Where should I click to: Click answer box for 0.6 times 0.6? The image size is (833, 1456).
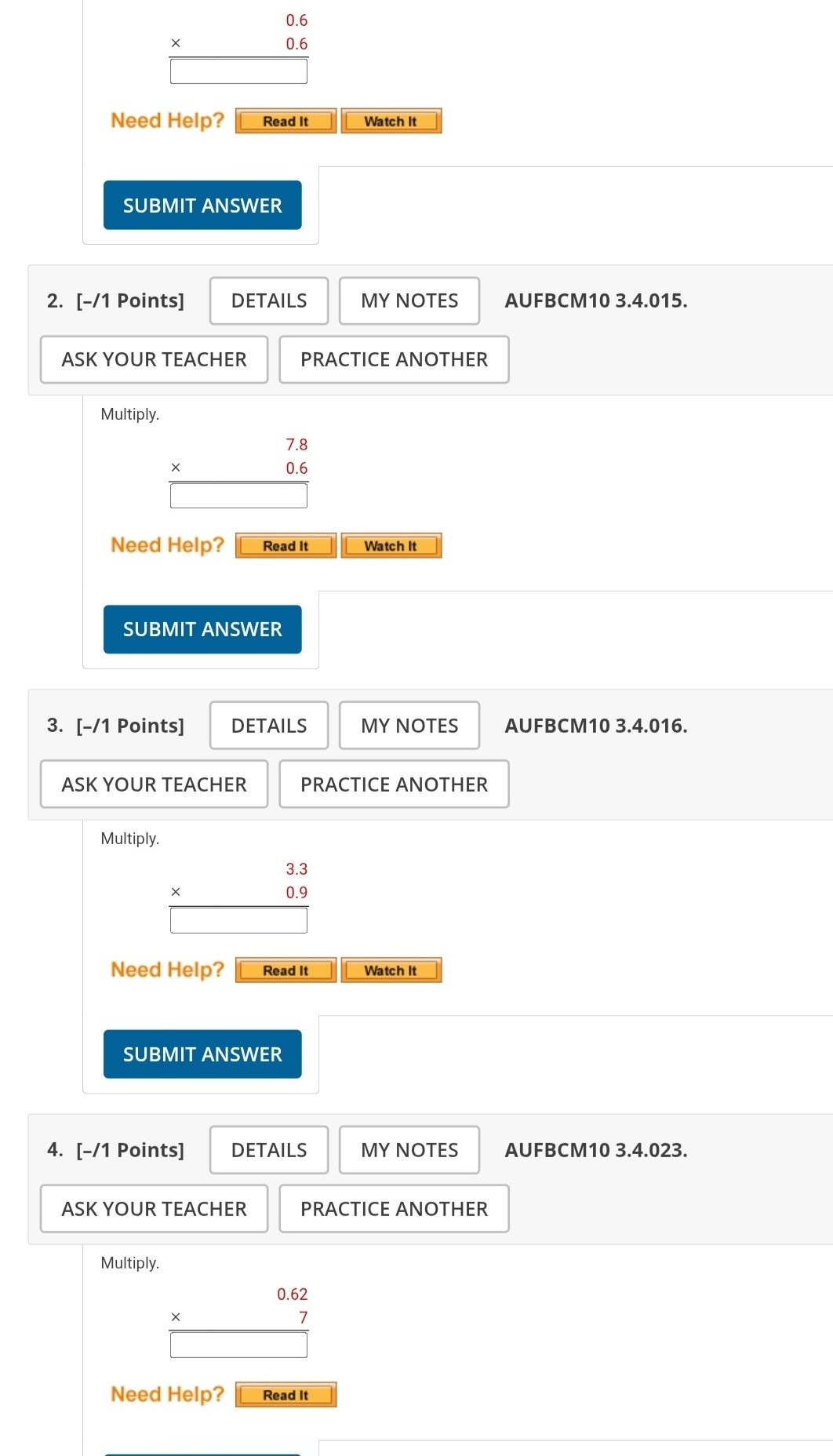pos(238,71)
